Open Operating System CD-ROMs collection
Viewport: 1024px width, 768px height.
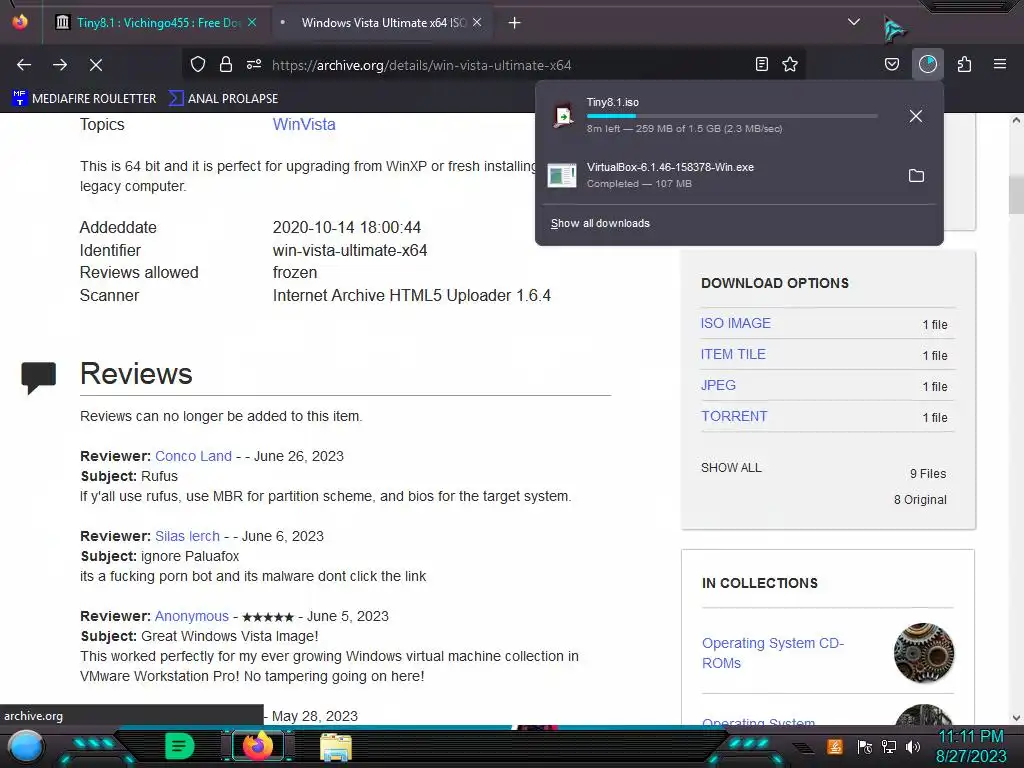click(x=773, y=653)
